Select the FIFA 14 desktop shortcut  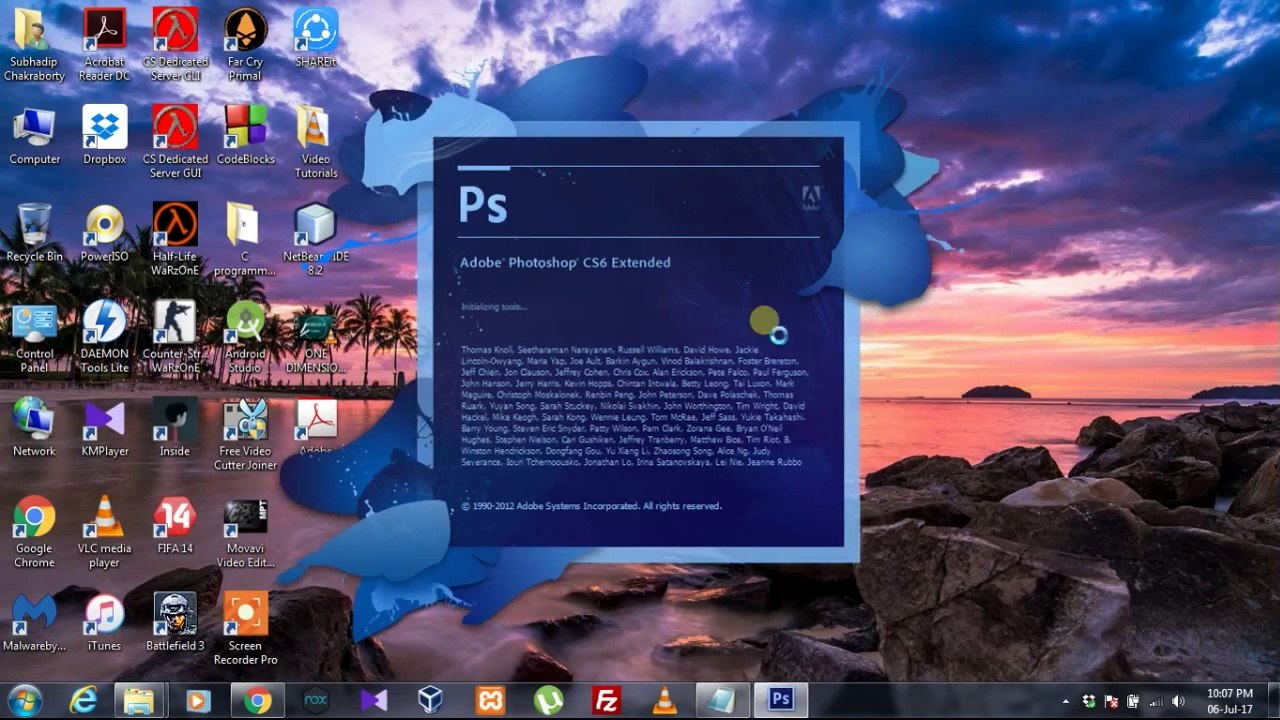[175, 525]
